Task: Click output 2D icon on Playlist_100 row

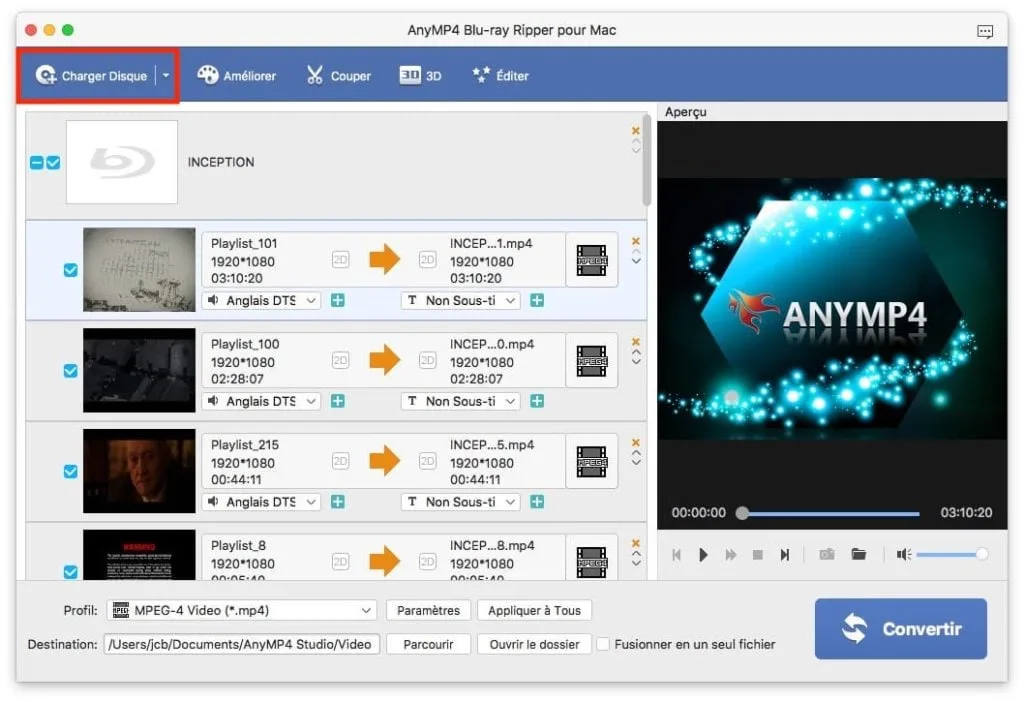Action: pos(427,360)
